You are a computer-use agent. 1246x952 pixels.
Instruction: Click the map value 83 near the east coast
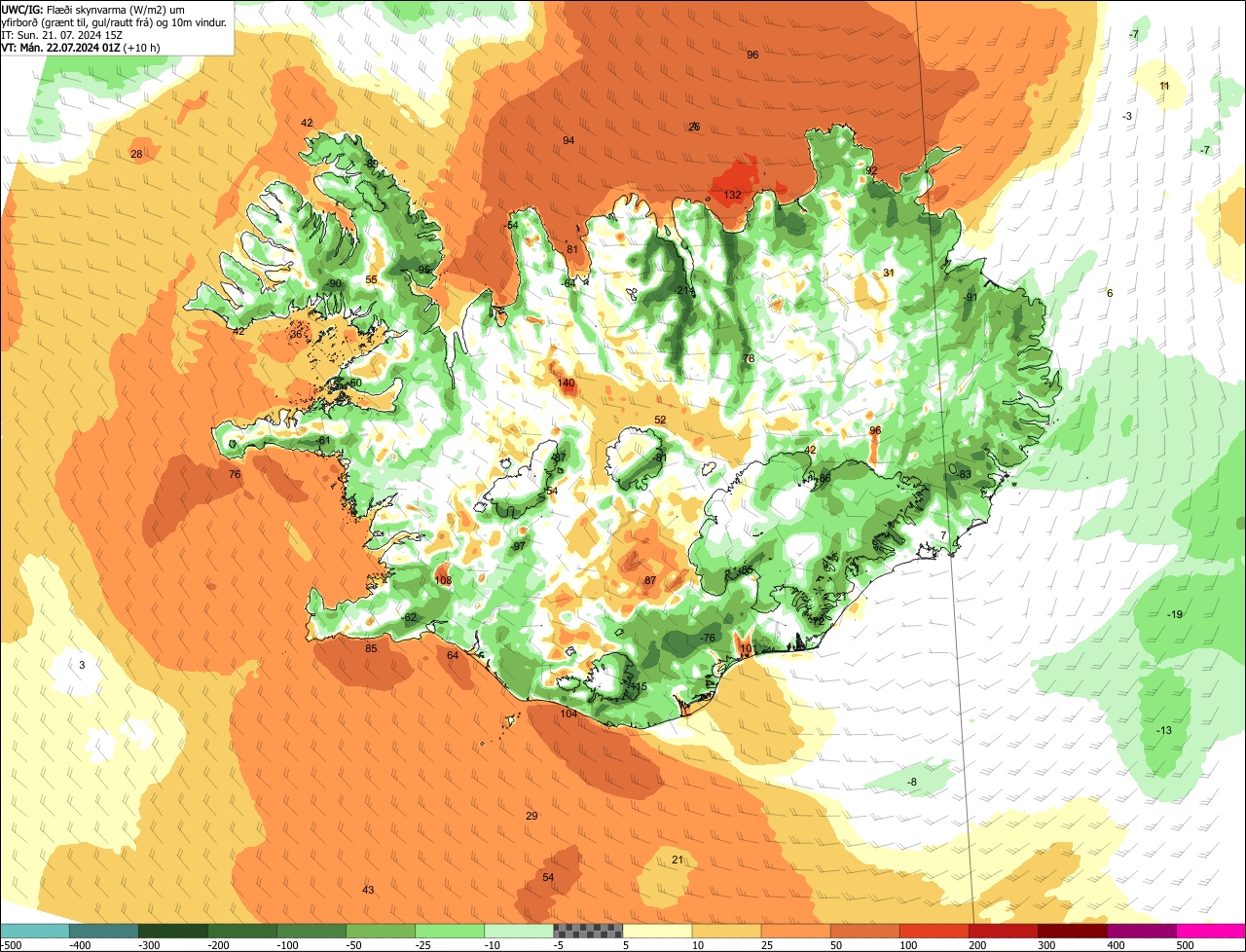tap(965, 474)
